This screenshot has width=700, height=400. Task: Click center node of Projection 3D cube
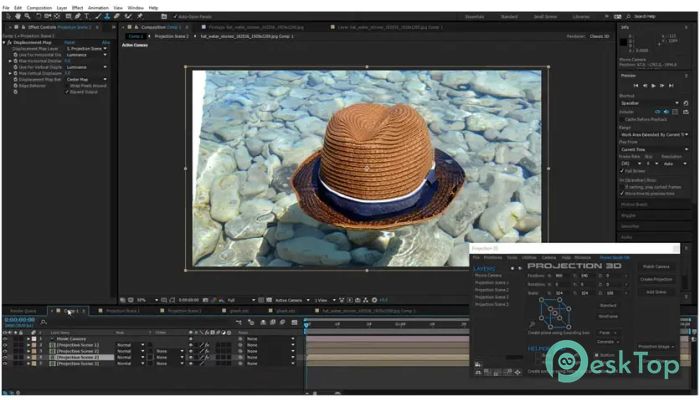[x=554, y=312]
